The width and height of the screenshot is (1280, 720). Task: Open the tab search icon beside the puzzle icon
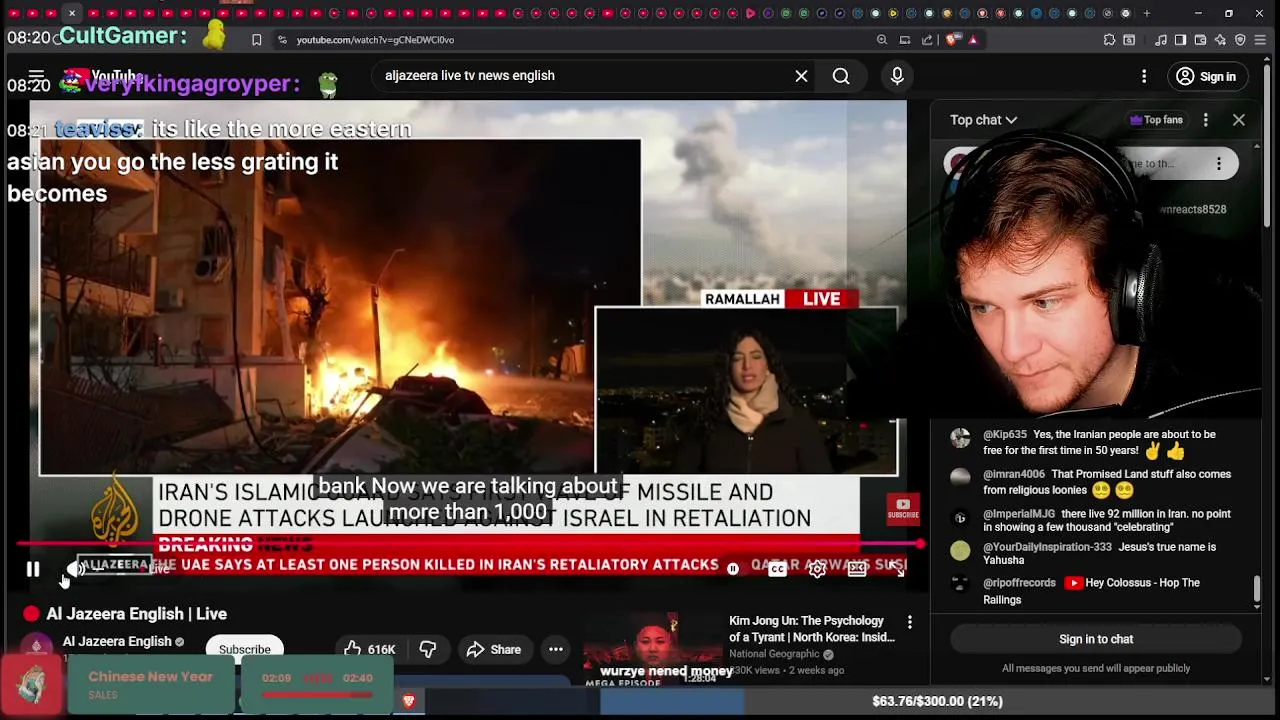[x=1129, y=40]
